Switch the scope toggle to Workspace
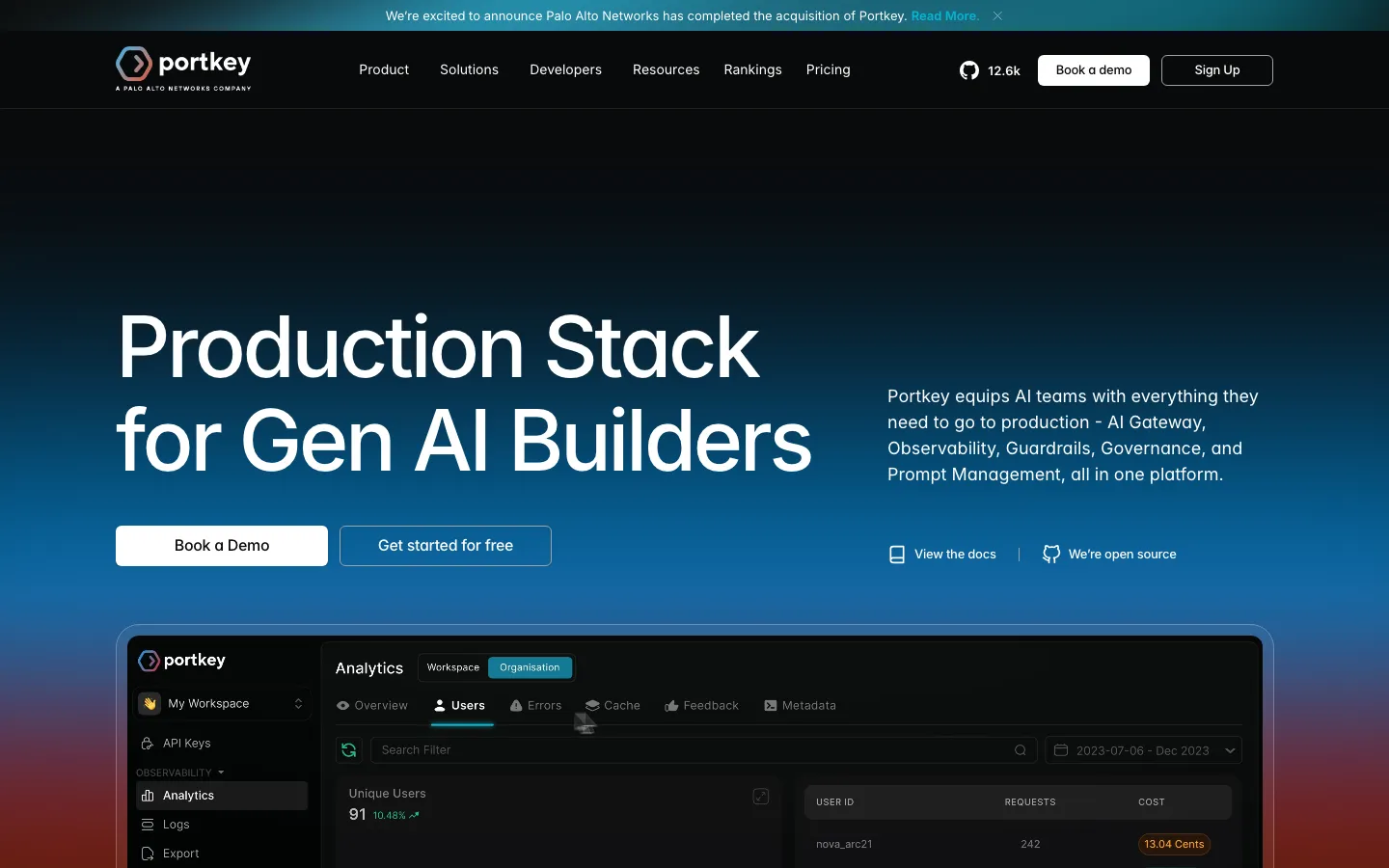This screenshot has height=868, width=1389. (453, 667)
